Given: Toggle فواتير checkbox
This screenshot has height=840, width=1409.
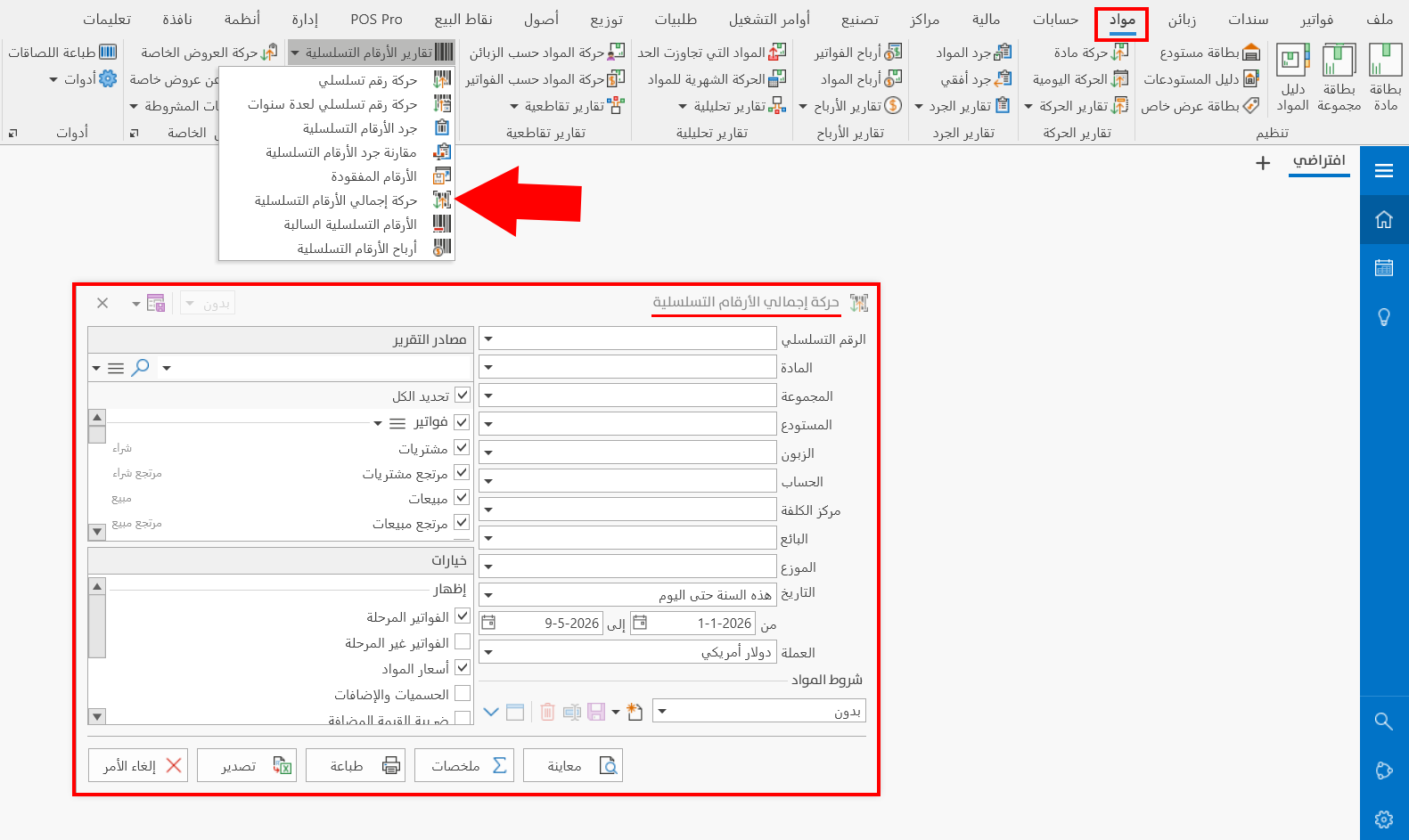Looking at the screenshot, I should (x=462, y=422).
